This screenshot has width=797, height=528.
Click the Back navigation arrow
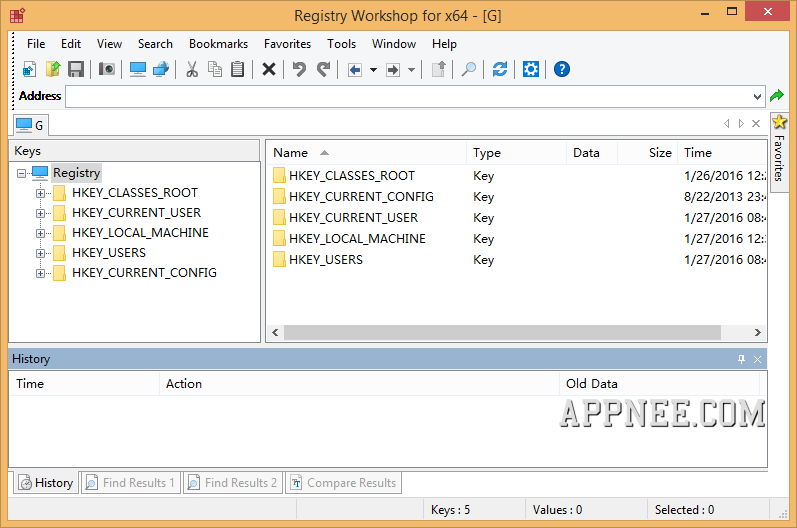pyautogui.click(x=355, y=70)
